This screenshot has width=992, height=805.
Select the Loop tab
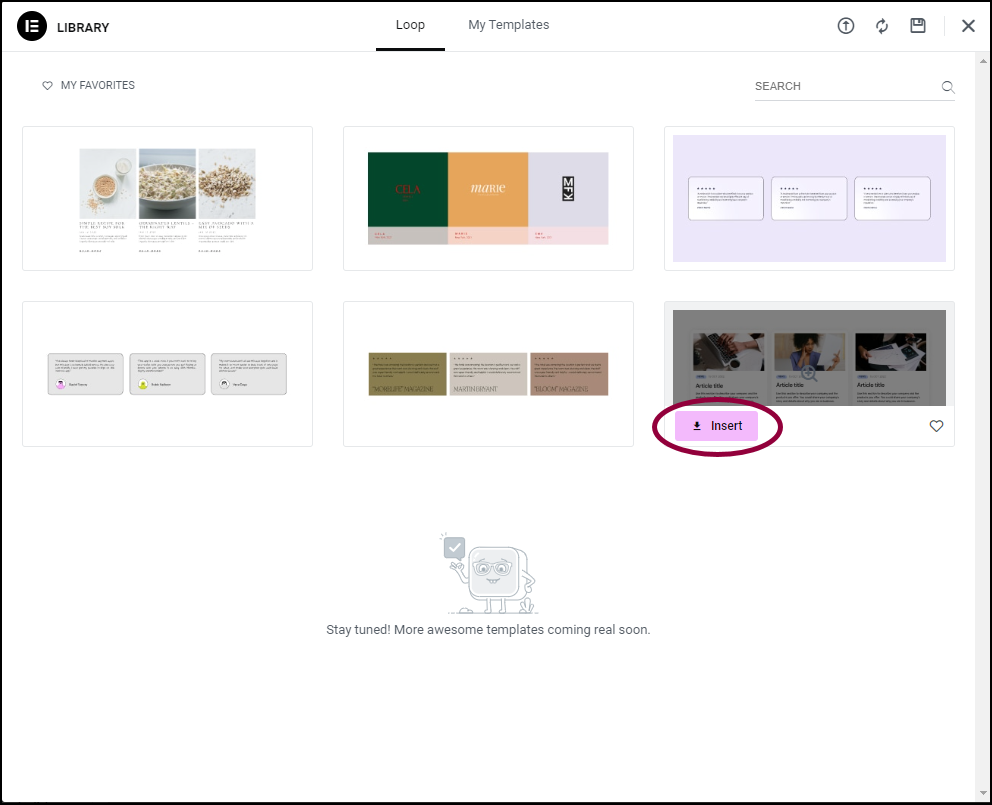[410, 25]
